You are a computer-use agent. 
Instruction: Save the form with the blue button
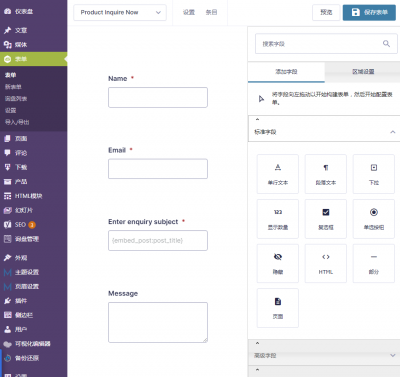[369, 12]
